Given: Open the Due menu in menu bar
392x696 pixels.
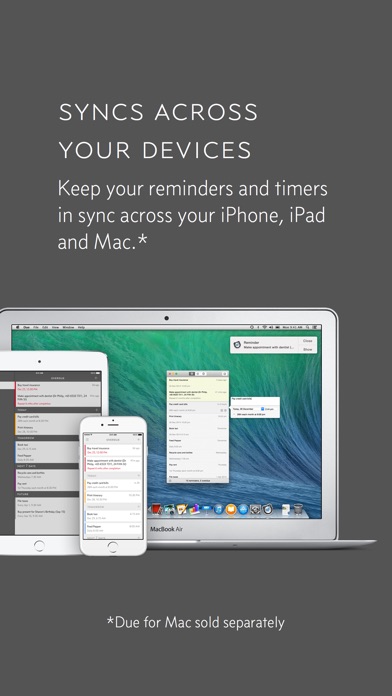Looking at the screenshot, I should (x=26, y=327).
